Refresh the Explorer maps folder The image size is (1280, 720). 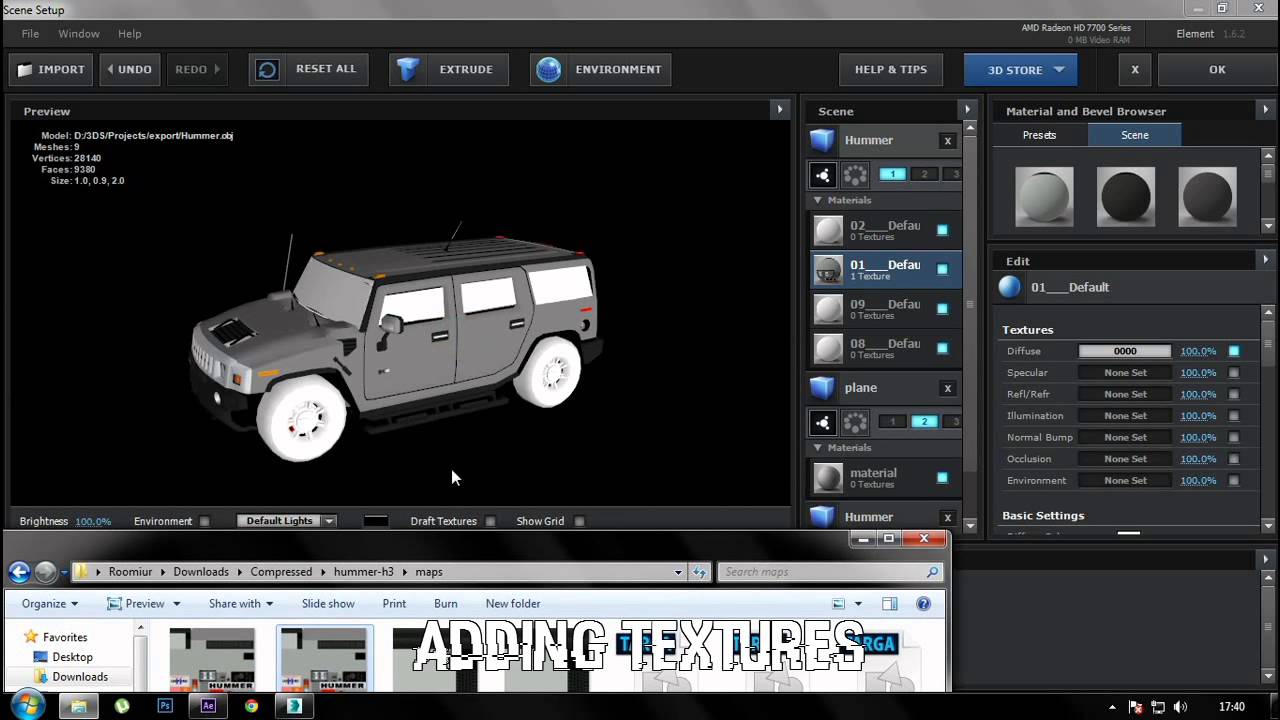pos(699,572)
